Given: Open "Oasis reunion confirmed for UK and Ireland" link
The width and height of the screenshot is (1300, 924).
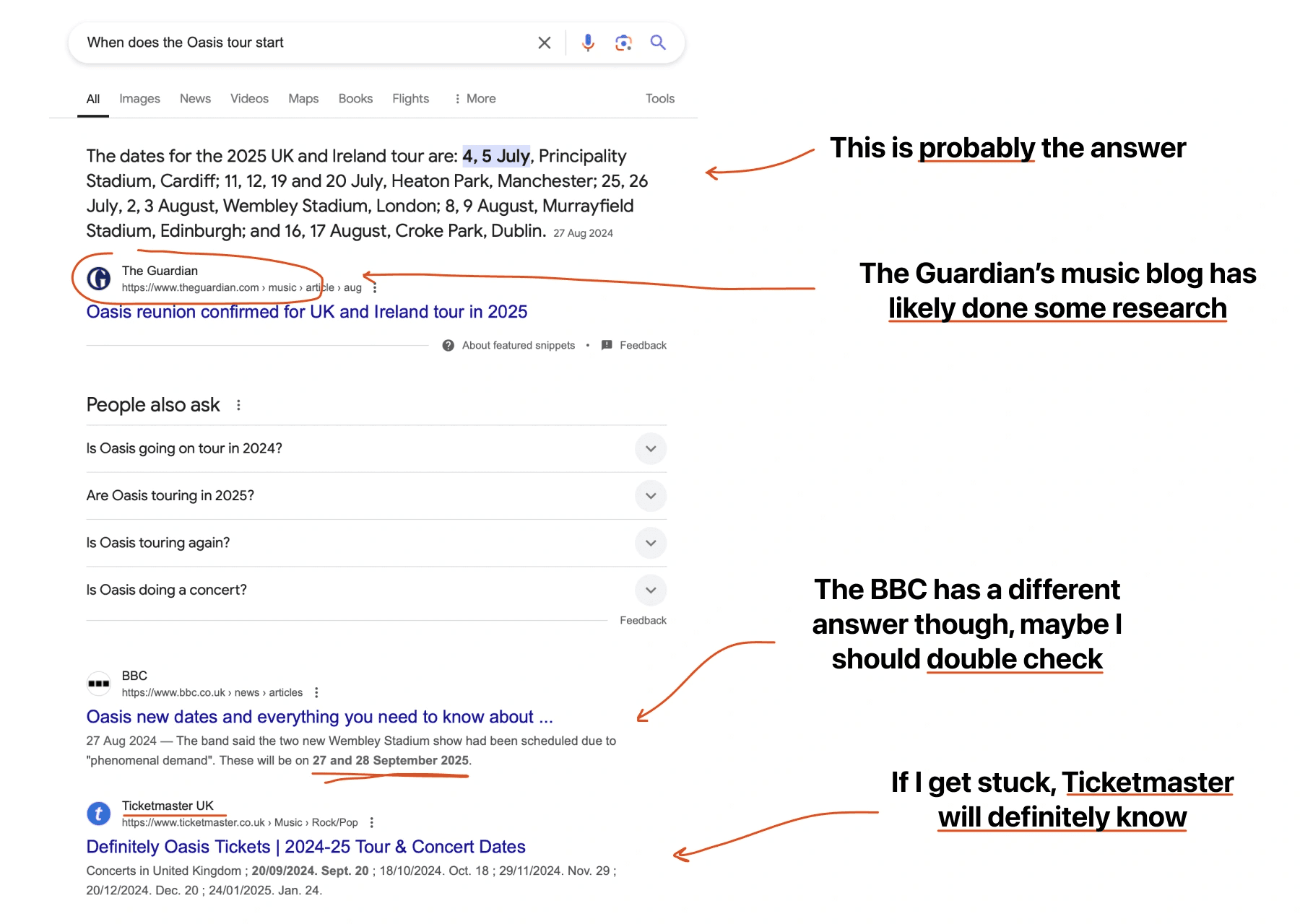Looking at the screenshot, I should coord(307,312).
